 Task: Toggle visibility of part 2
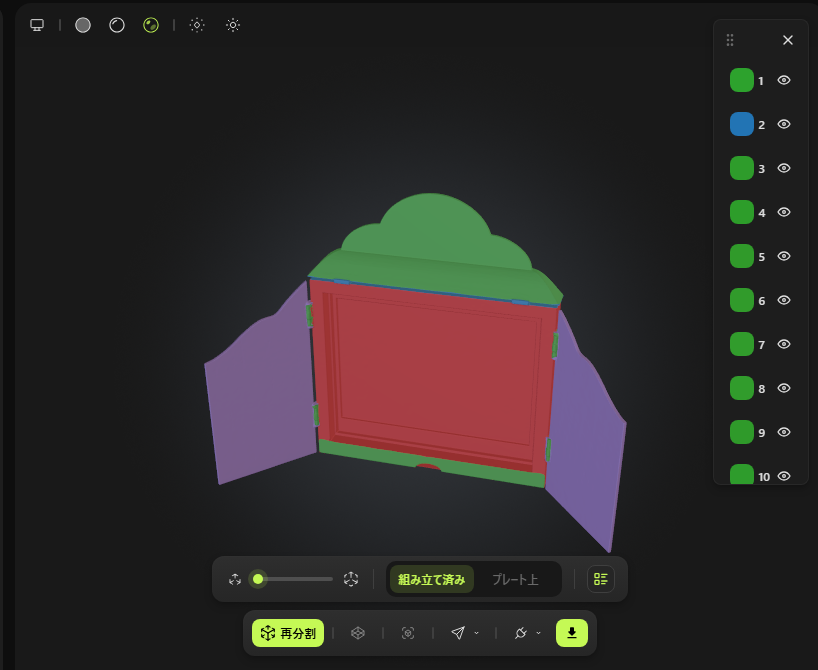point(784,124)
